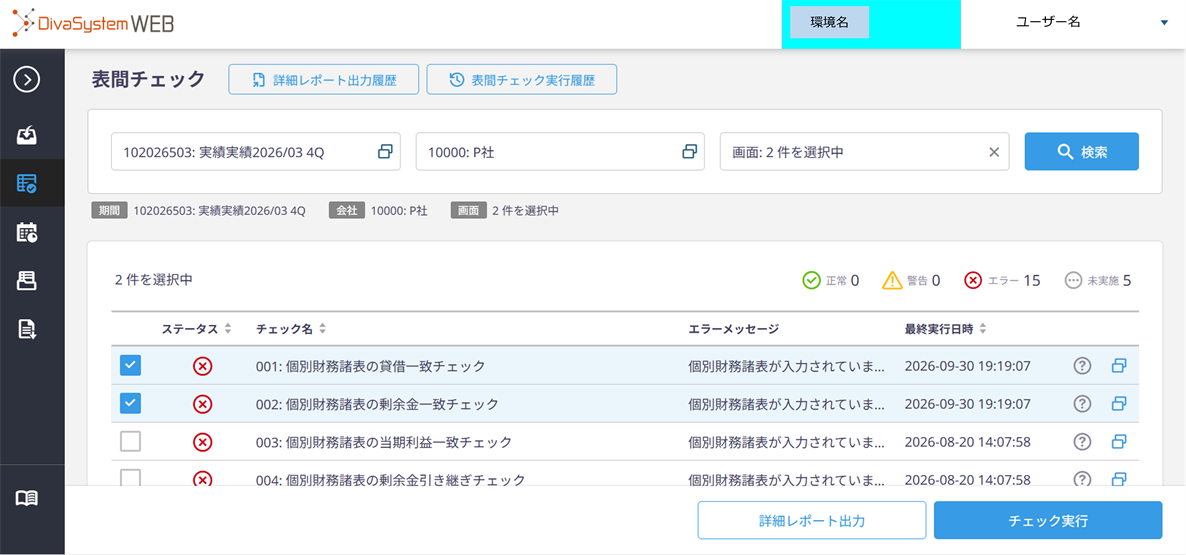Open the report export sidebar icon
The width and height of the screenshot is (1186, 555).
pyautogui.click(x=27, y=329)
